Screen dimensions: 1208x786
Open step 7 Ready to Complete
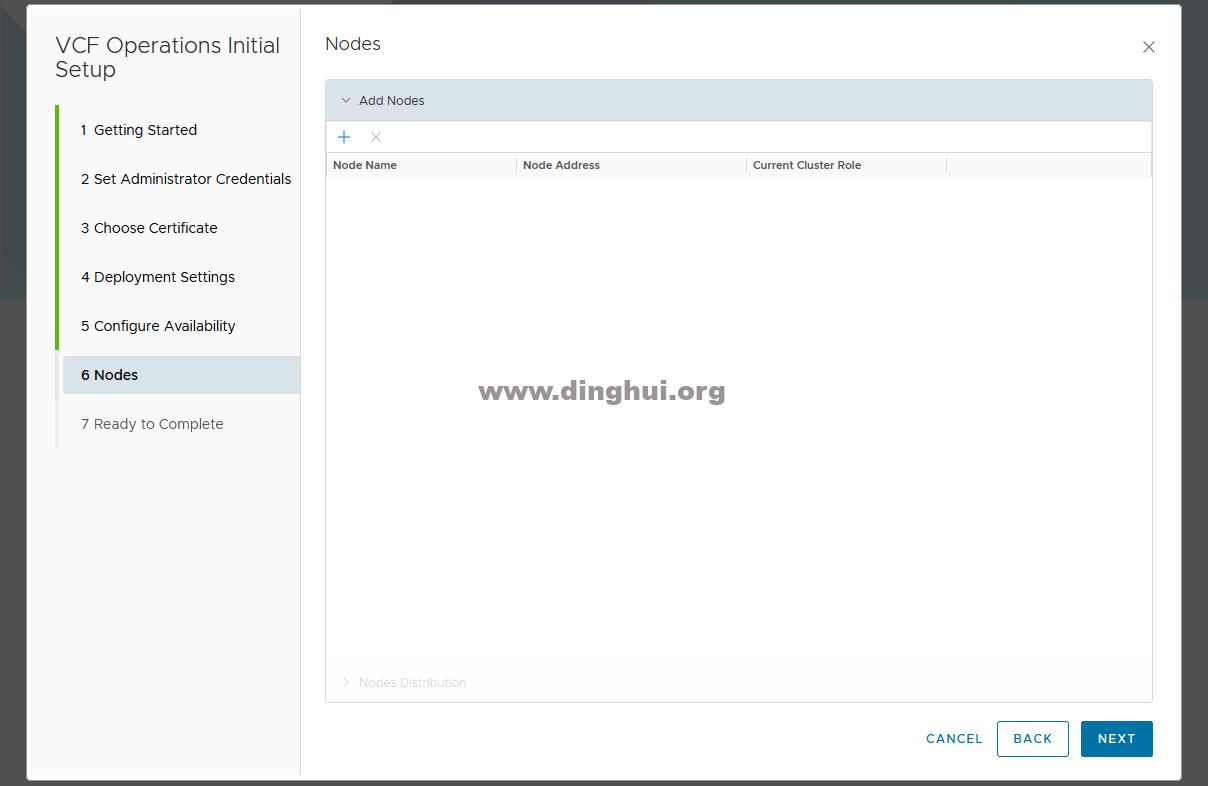(152, 424)
